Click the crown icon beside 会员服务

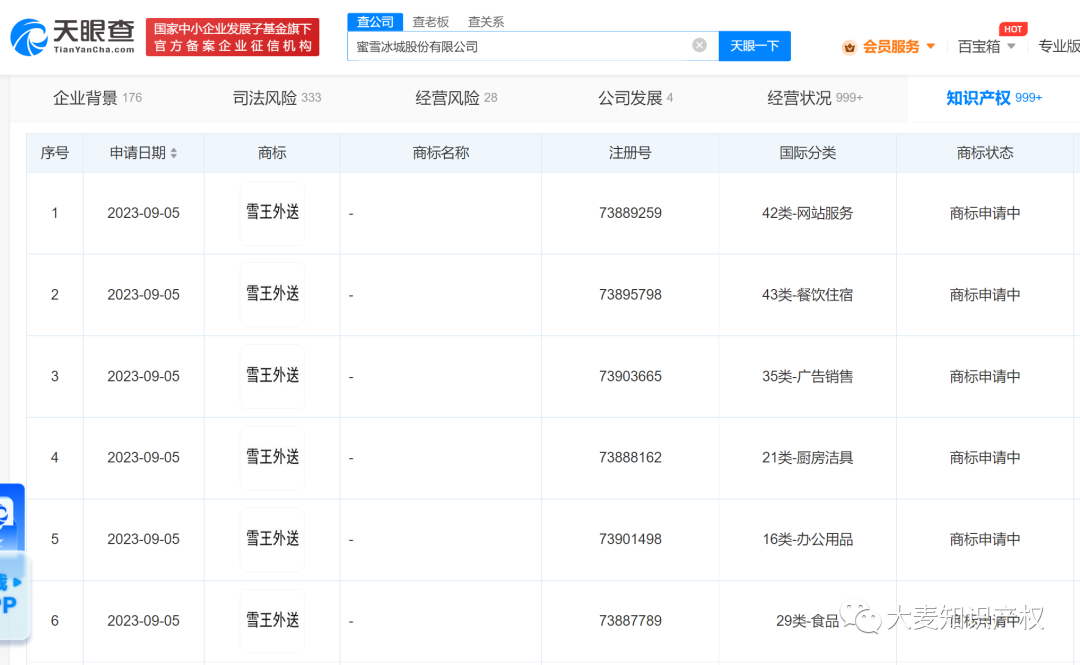pyautogui.click(x=849, y=46)
